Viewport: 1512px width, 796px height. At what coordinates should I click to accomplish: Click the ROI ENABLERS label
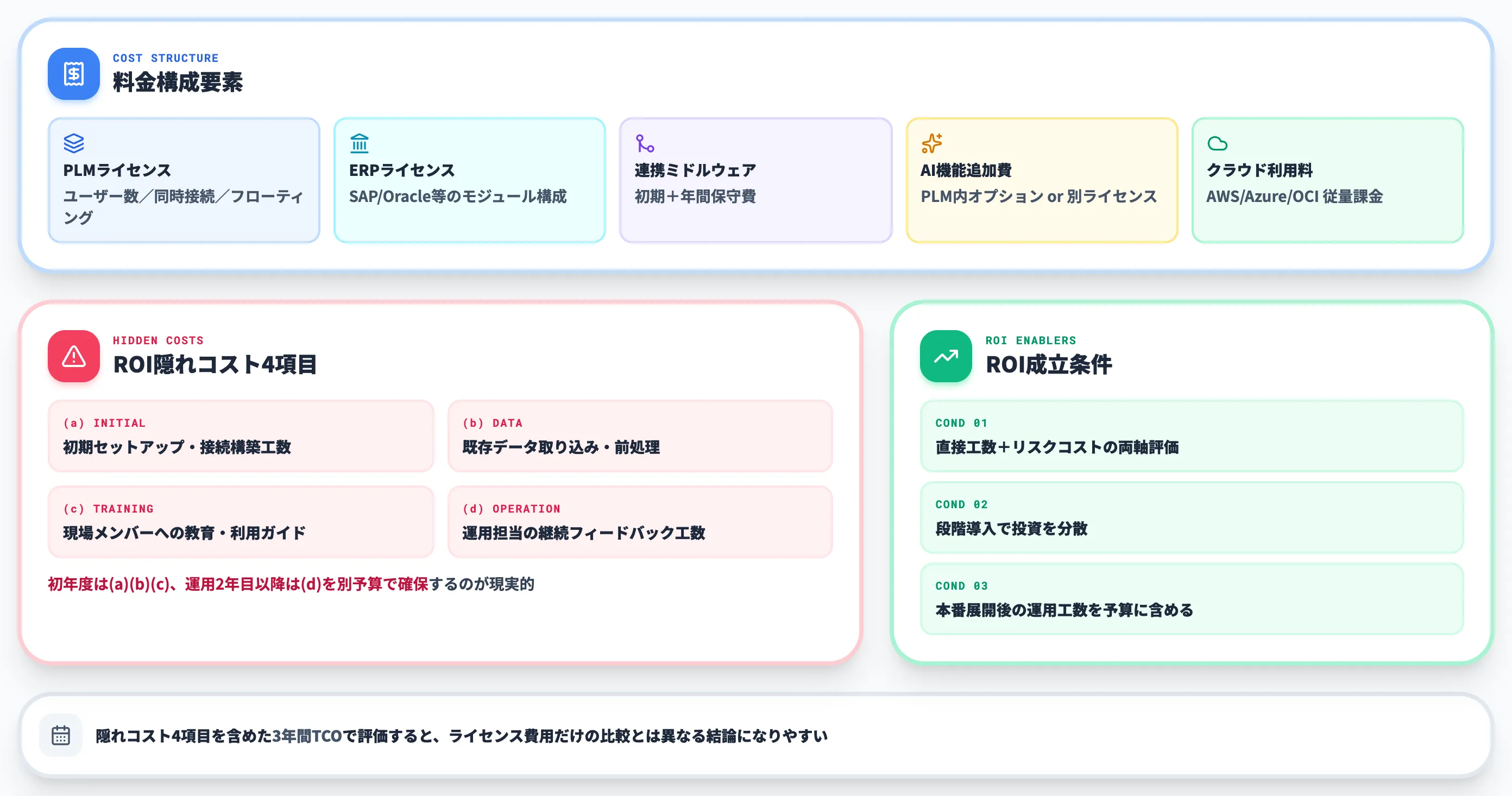[1031, 340]
